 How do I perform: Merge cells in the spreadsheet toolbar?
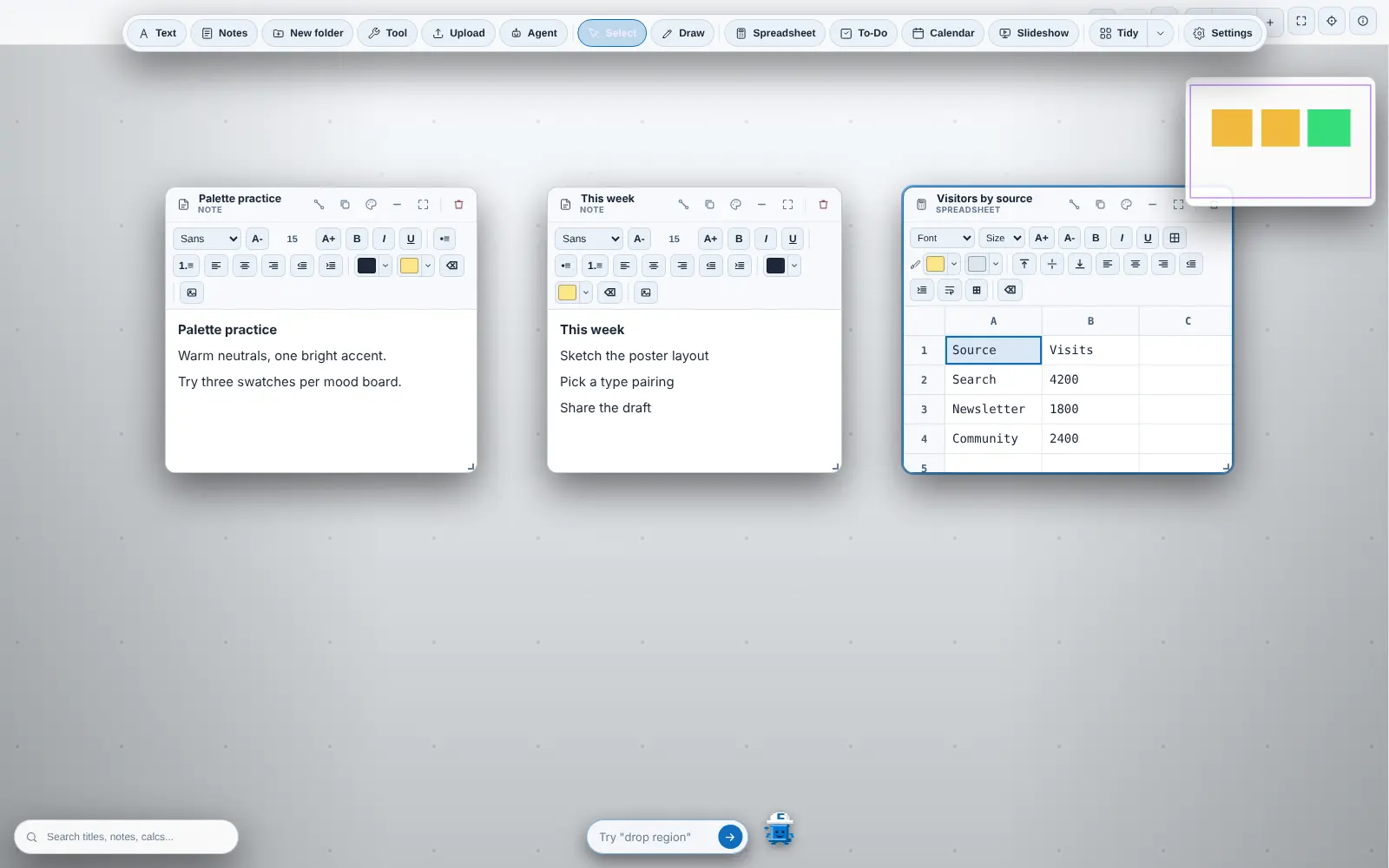pos(977,290)
